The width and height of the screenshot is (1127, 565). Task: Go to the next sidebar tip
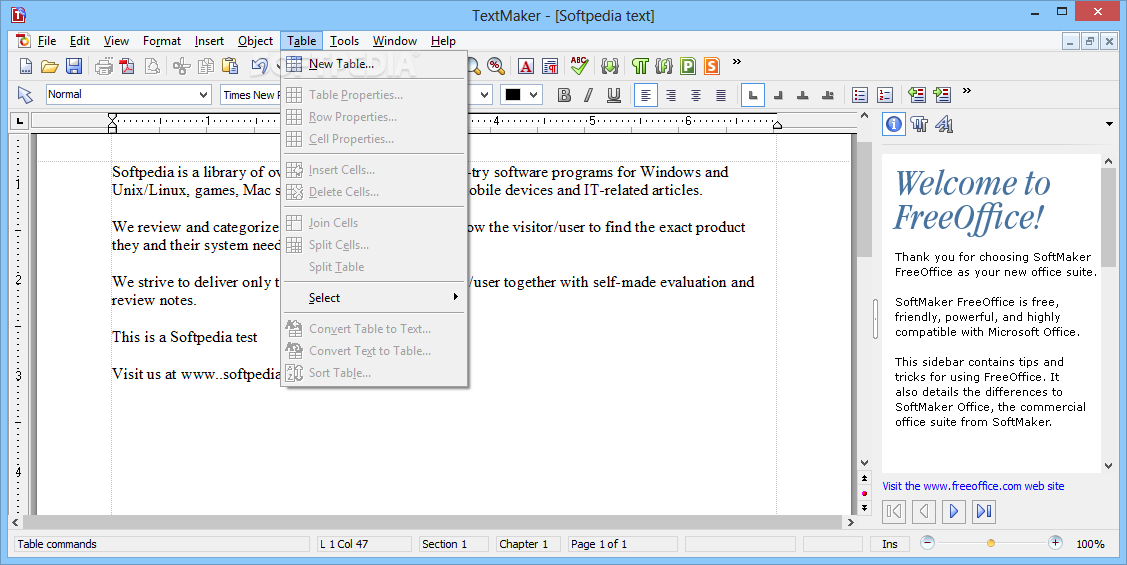[954, 511]
